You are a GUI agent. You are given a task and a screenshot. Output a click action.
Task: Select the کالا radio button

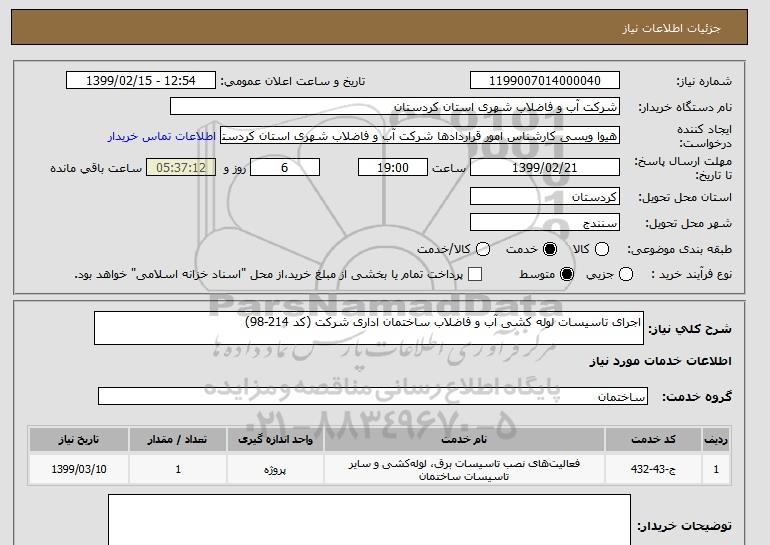pyautogui.click(x=602, y=249)
